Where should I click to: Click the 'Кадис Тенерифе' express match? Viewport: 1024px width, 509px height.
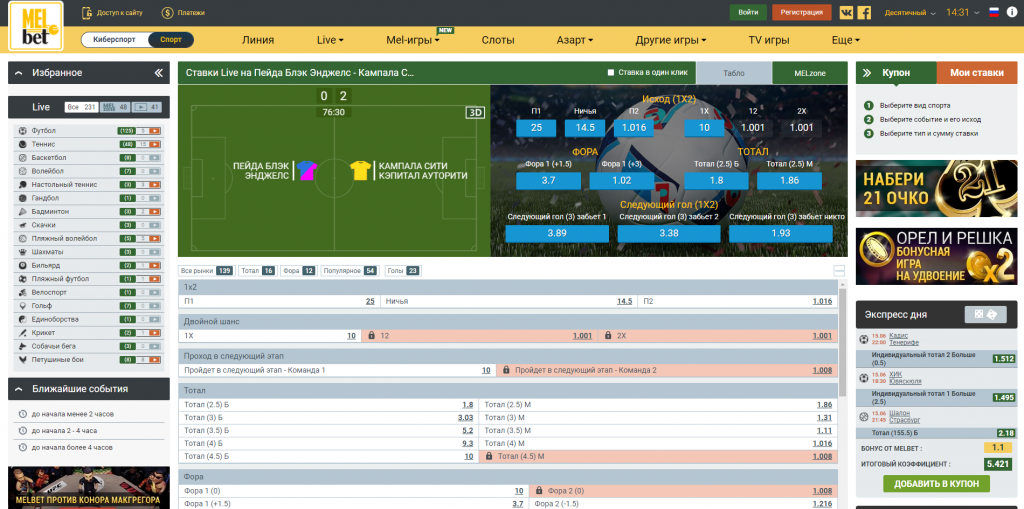click(904, 338)
